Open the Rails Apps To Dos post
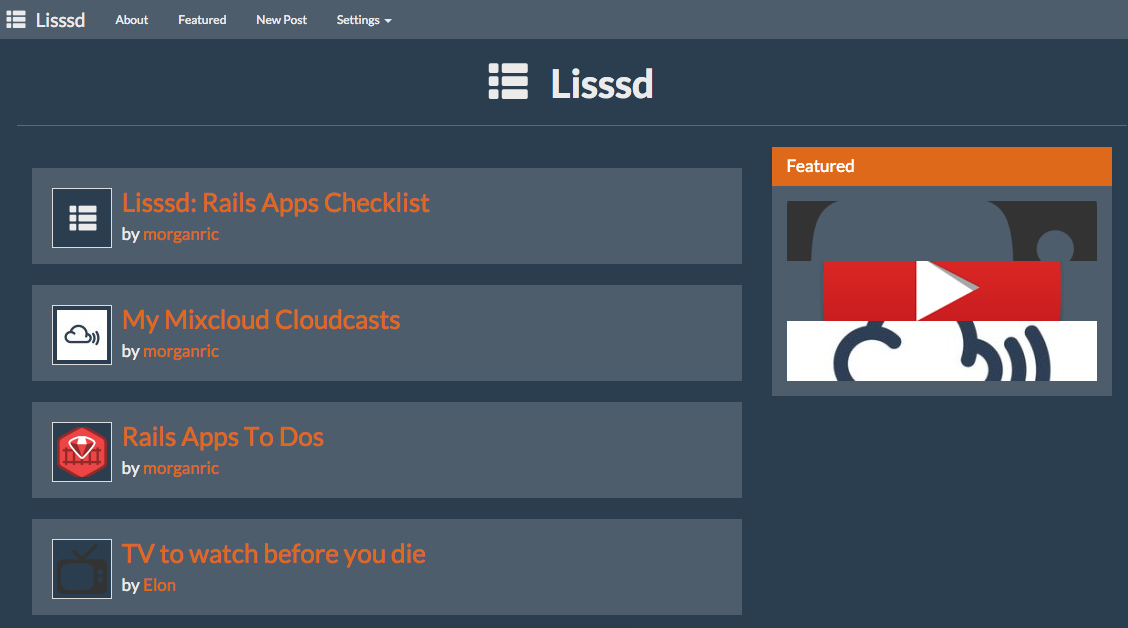Viewport: 1128px width, 628px height. tap(223, 437)
